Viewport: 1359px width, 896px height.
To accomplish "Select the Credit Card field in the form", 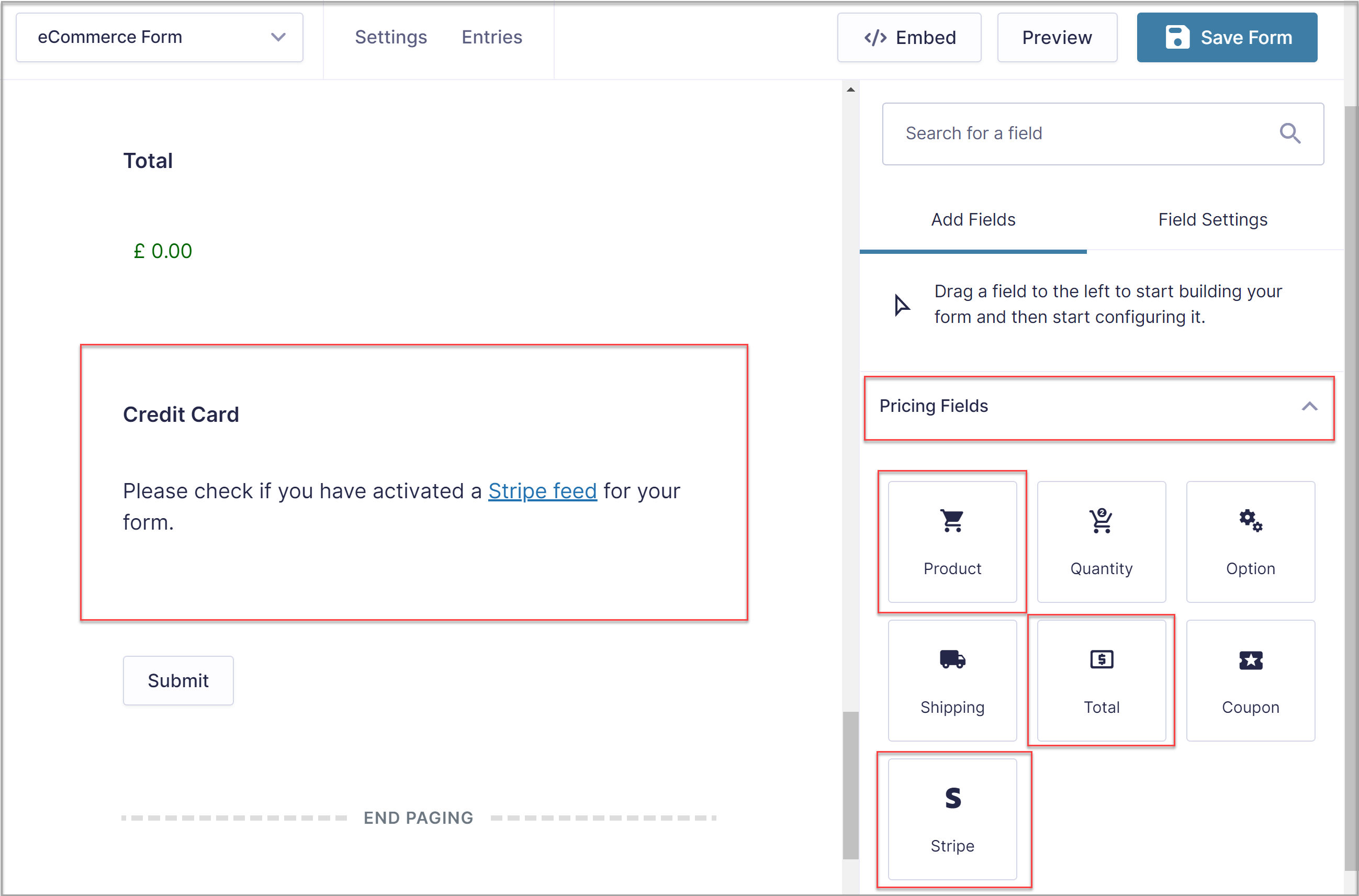I will click(414, 483).
